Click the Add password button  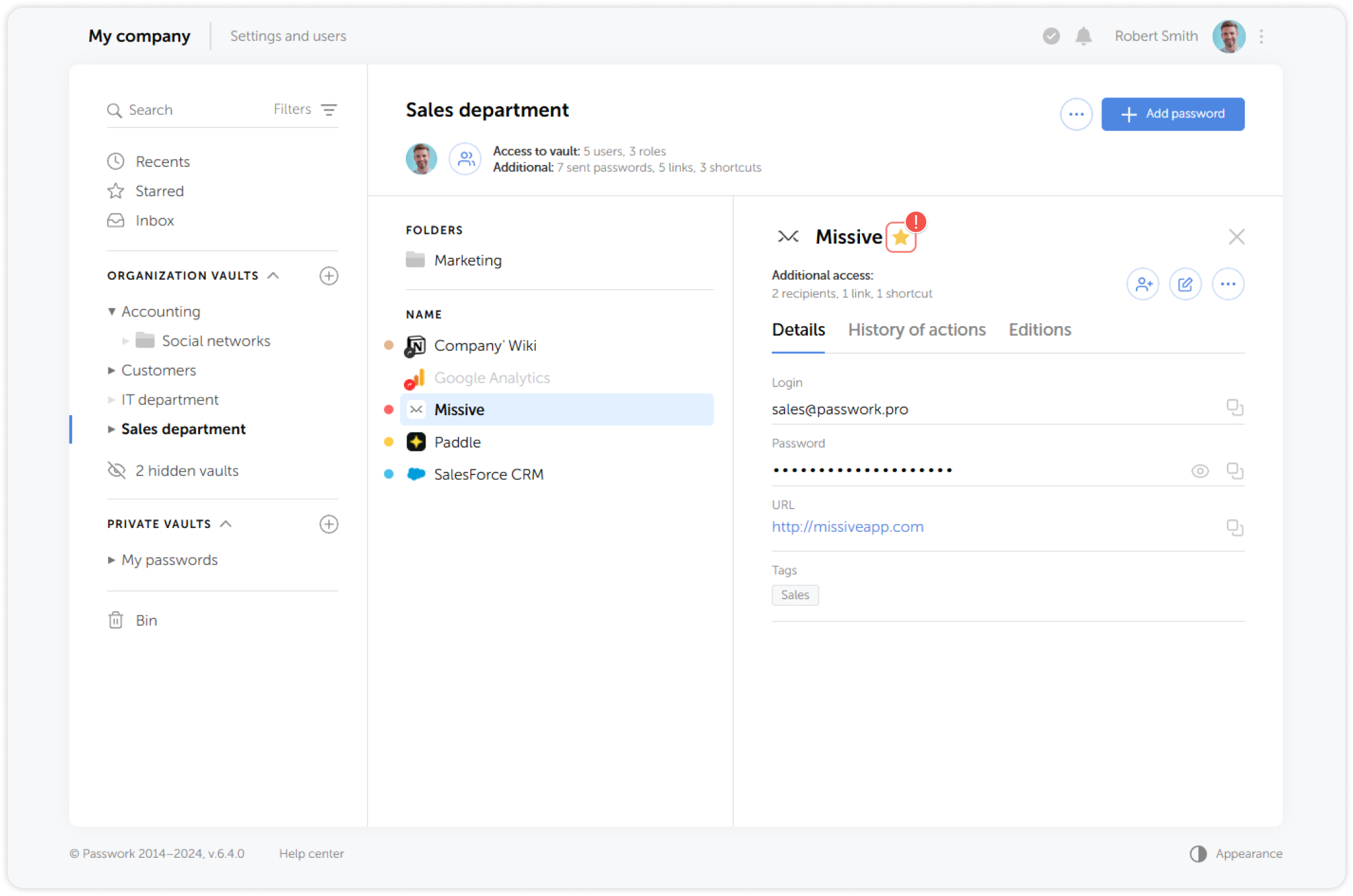[1173, 114]
